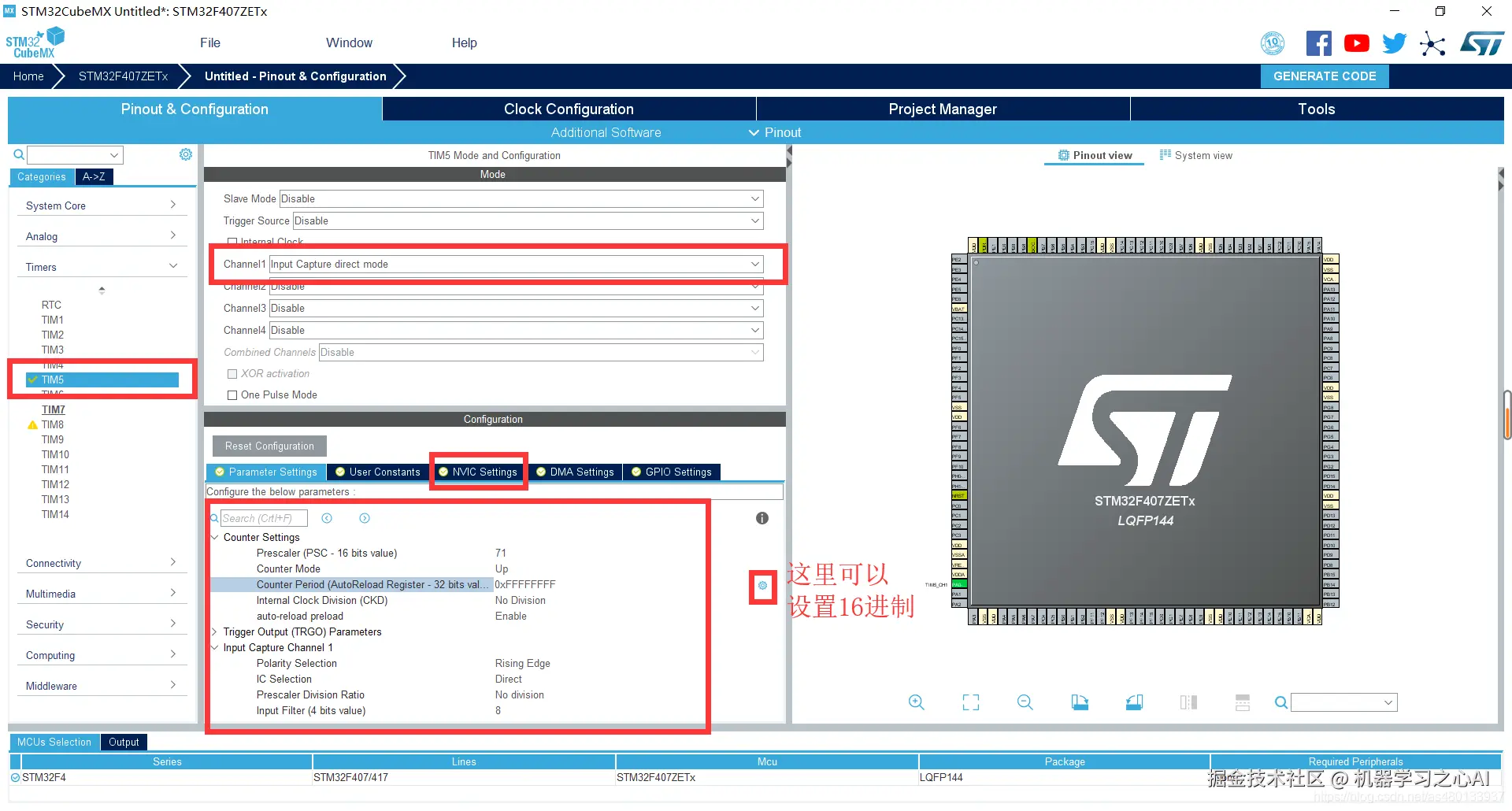Click the stacked layout icon in pinout toolbar

pyautogui.click(x=1243, y=702)
